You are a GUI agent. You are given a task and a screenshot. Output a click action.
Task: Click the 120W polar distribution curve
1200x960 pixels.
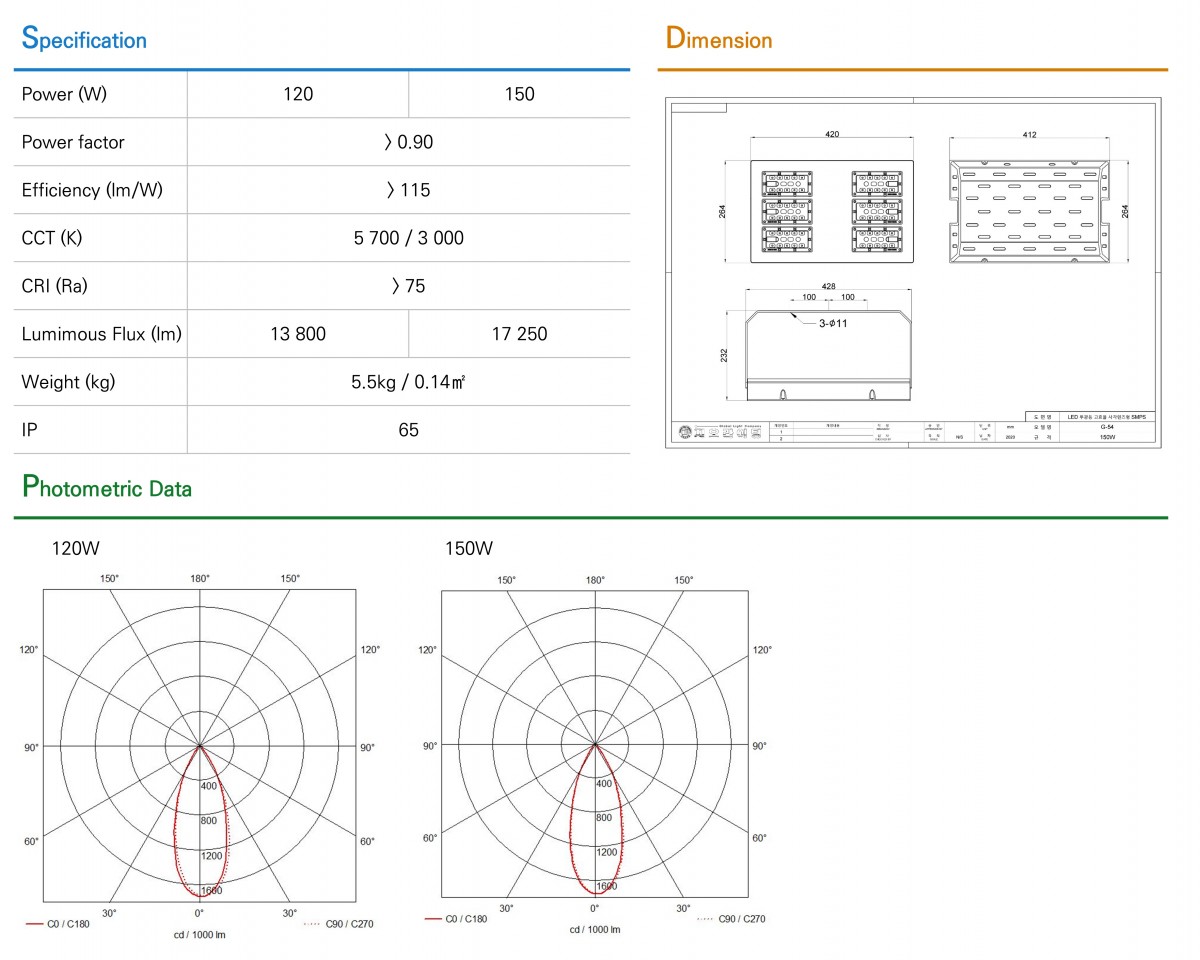pyautogui.click(x=200, y=822)
